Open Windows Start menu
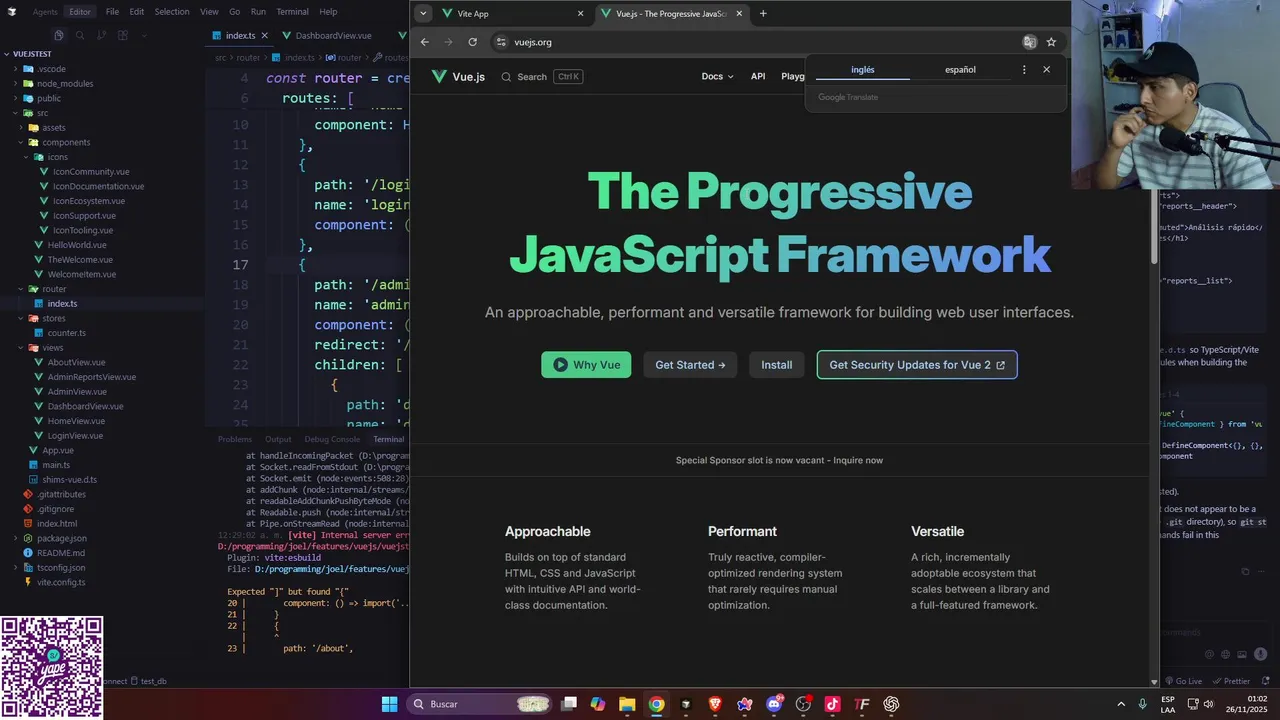This screenshot has width=1280, height=720. coord(389,704)
